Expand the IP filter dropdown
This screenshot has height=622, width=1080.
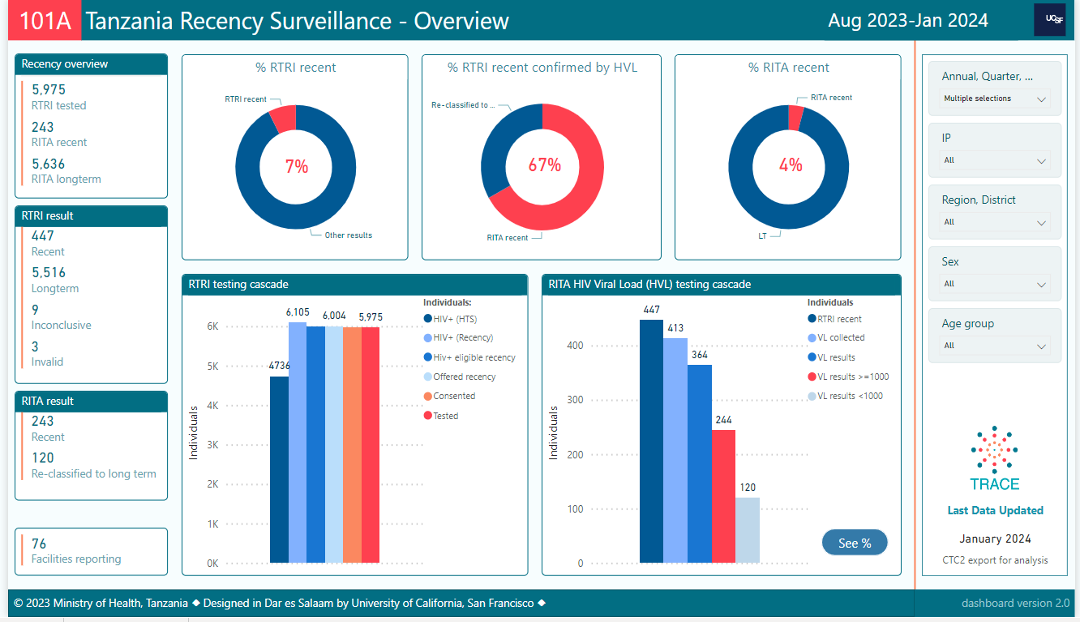(x=995, y=161)
